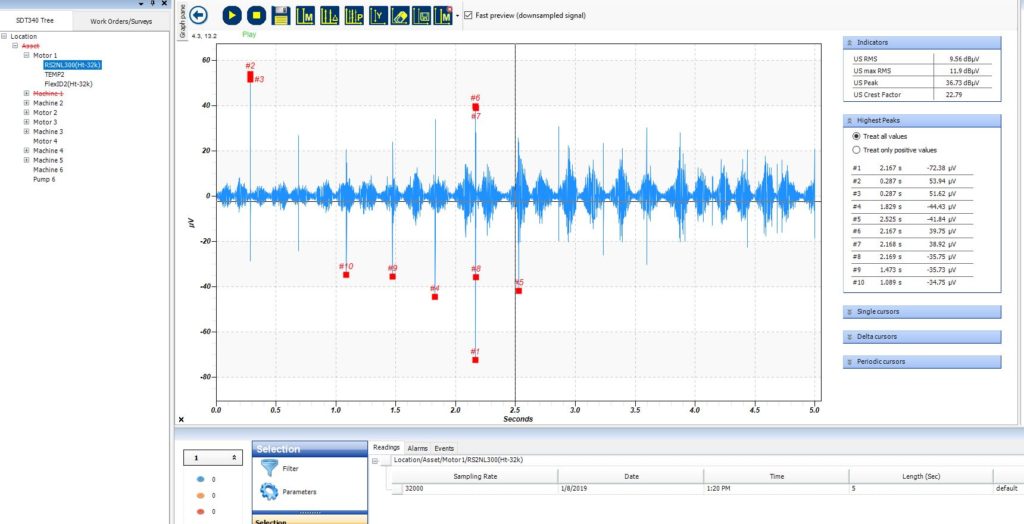Select TEMP2 under Motor 1
Viewport: 1024px width, 524px height.
click(54, 74)
